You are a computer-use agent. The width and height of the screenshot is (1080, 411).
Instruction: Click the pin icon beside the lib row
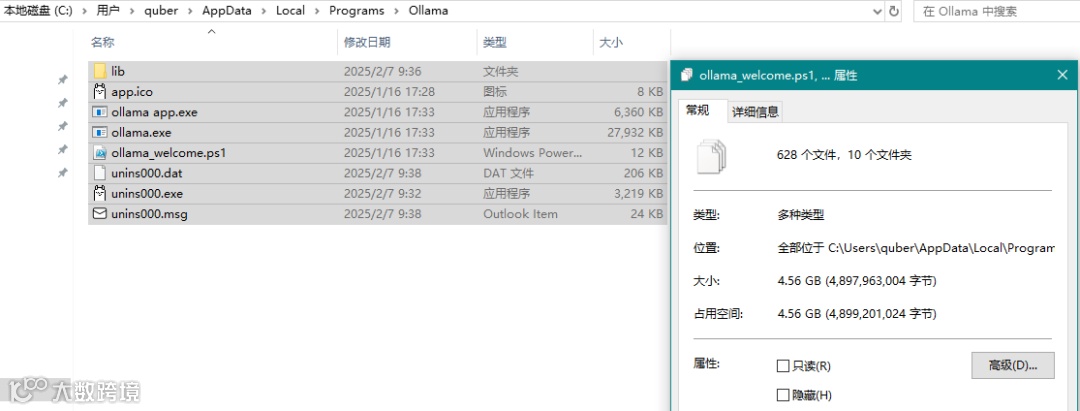[x=62, y=81]
